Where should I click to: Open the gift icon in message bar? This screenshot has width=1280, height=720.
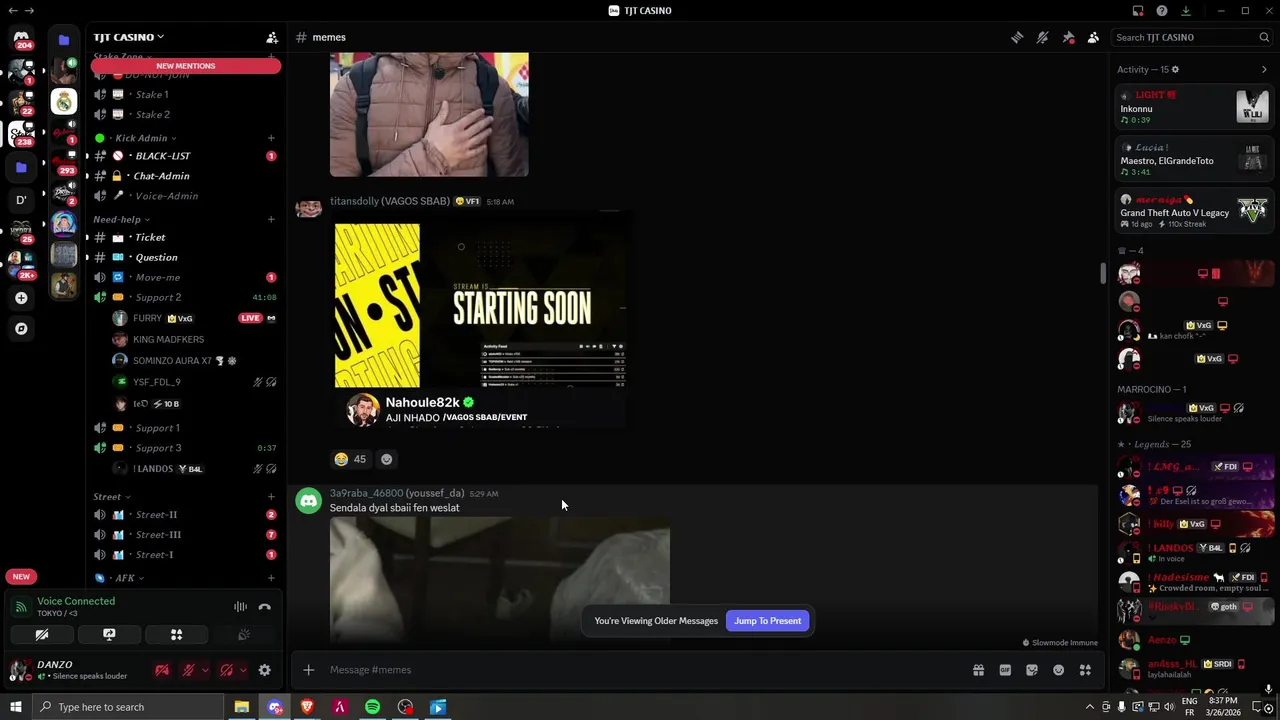[x=978, y=670]
